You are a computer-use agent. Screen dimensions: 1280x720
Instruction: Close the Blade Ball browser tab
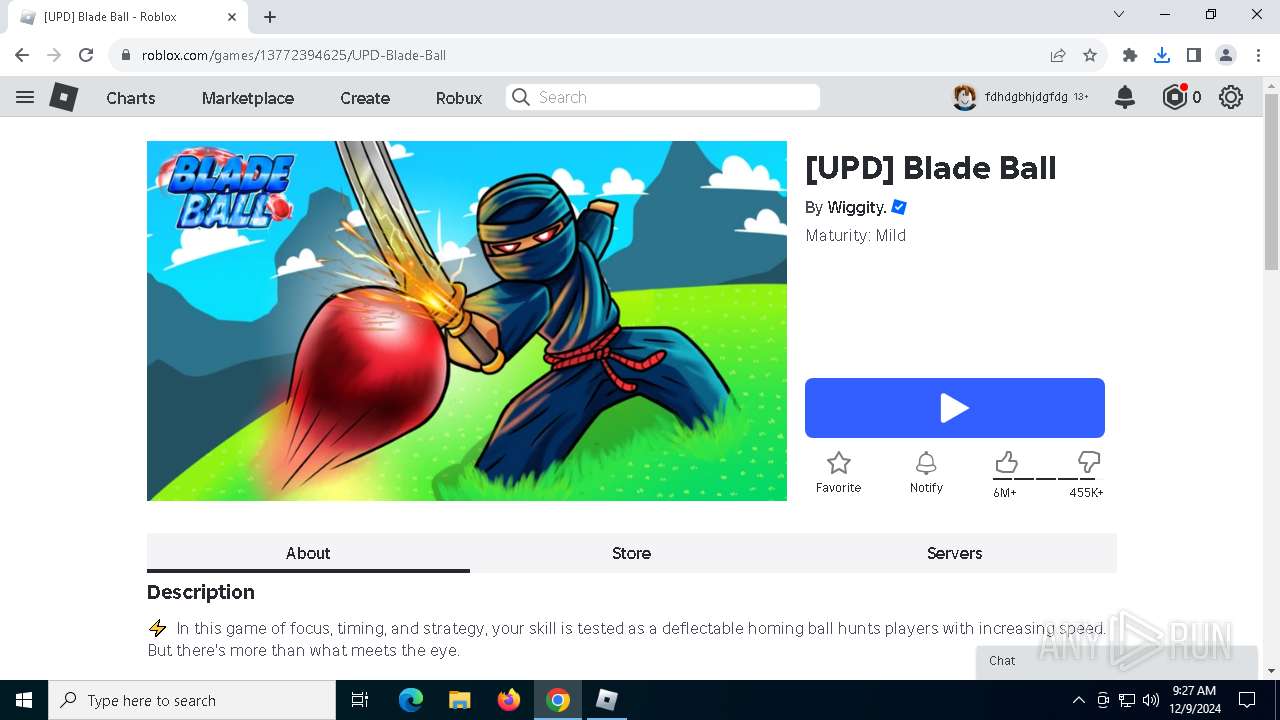click(x=232, y=17)
